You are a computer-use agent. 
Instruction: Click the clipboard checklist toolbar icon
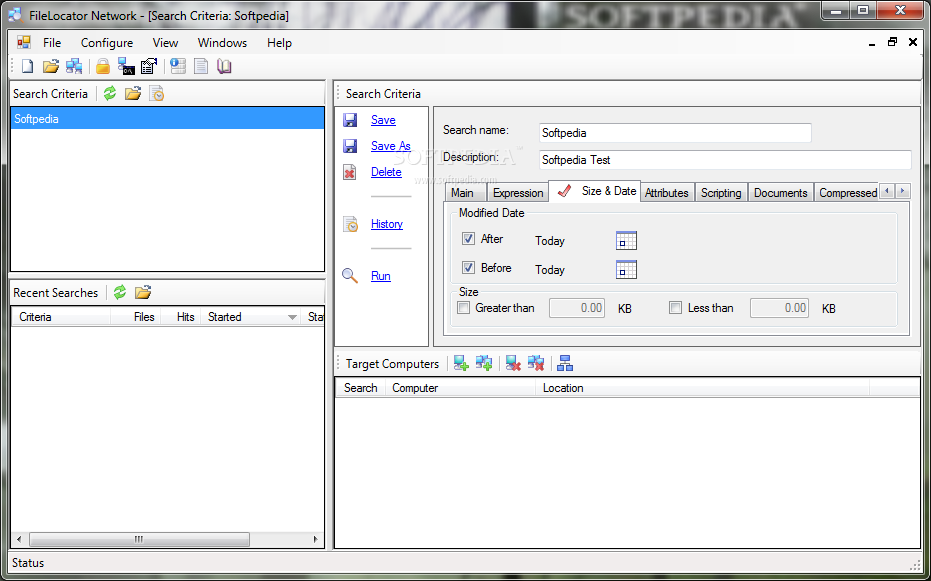click(148, 66)
